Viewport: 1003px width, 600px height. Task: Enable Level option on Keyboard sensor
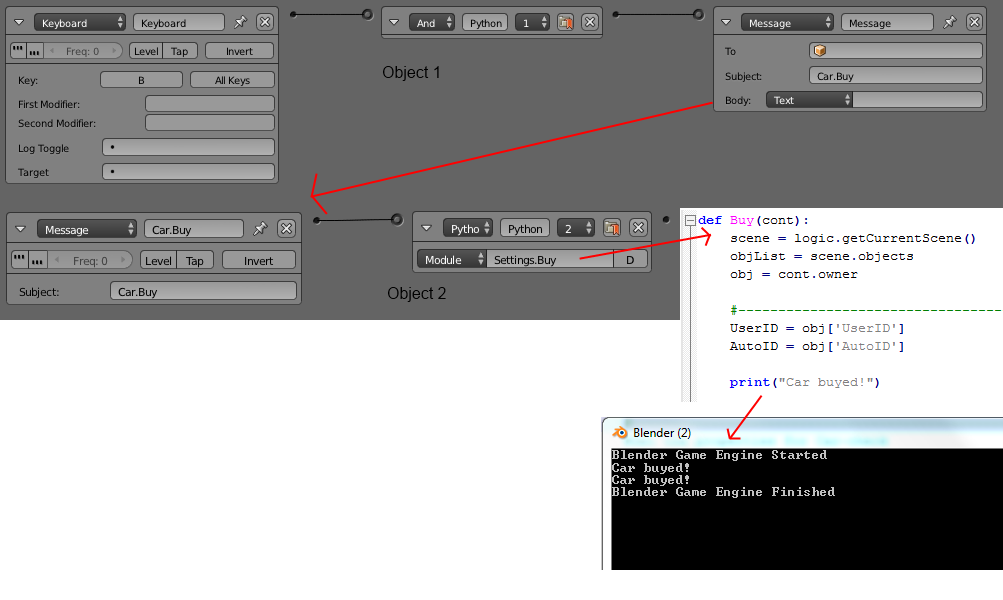pos(146,51)
